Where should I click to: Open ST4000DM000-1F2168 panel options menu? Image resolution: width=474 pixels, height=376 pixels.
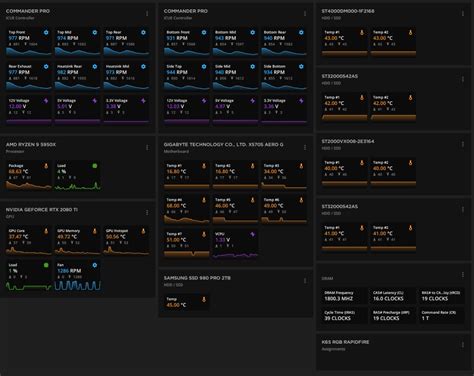tap(463, 13)
